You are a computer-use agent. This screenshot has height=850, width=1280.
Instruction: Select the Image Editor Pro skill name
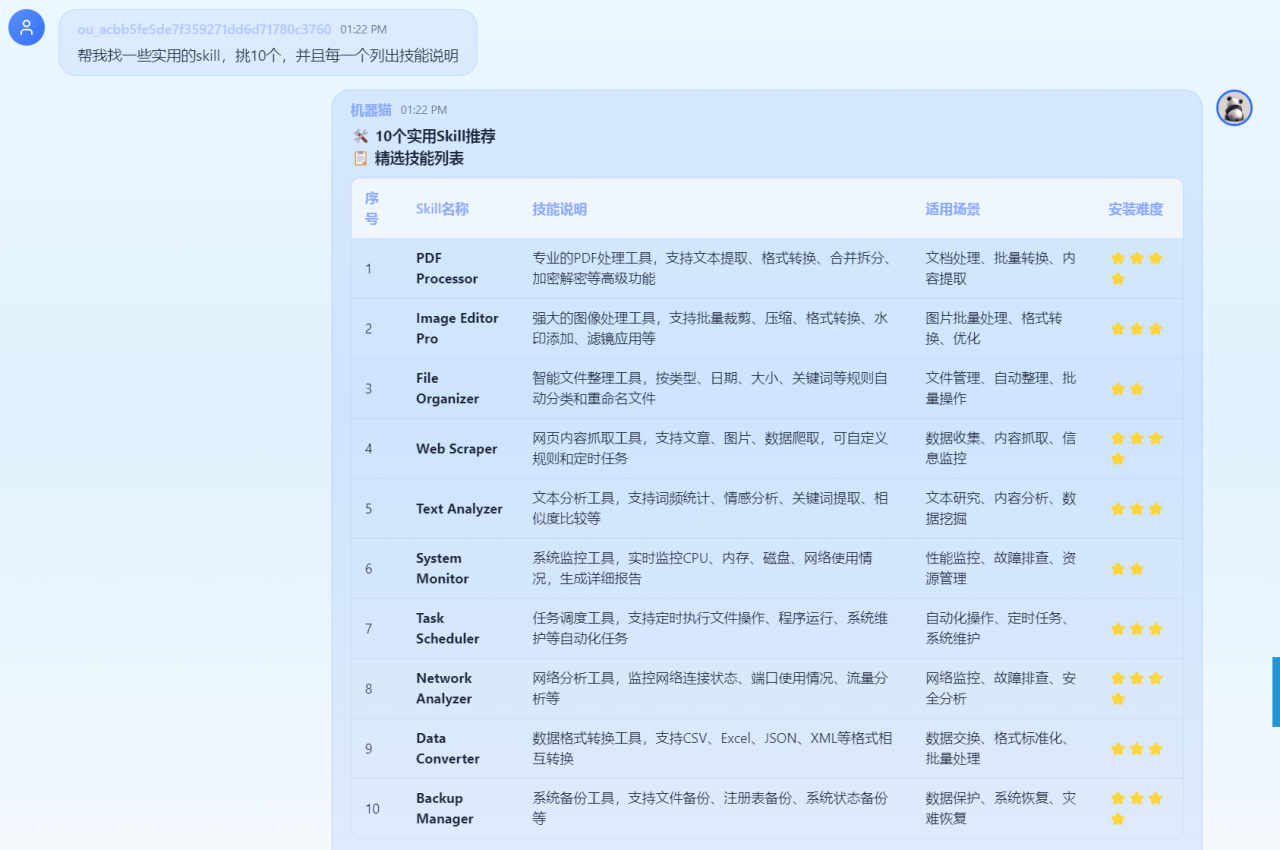(x=457, y=328)
